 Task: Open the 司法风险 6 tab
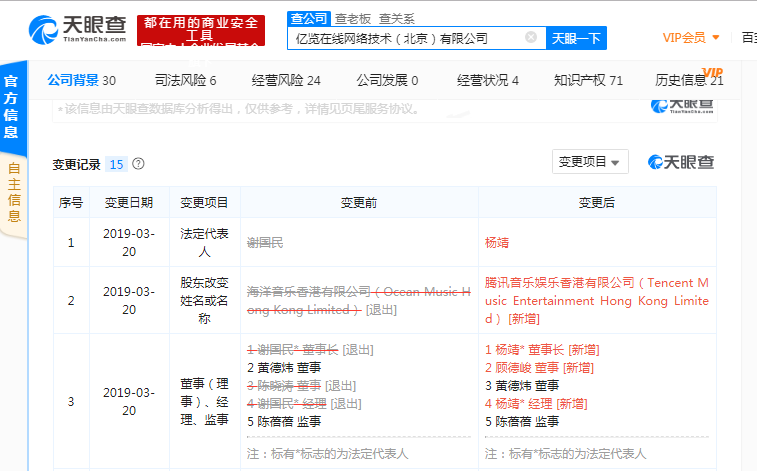(x=185, y=80)
